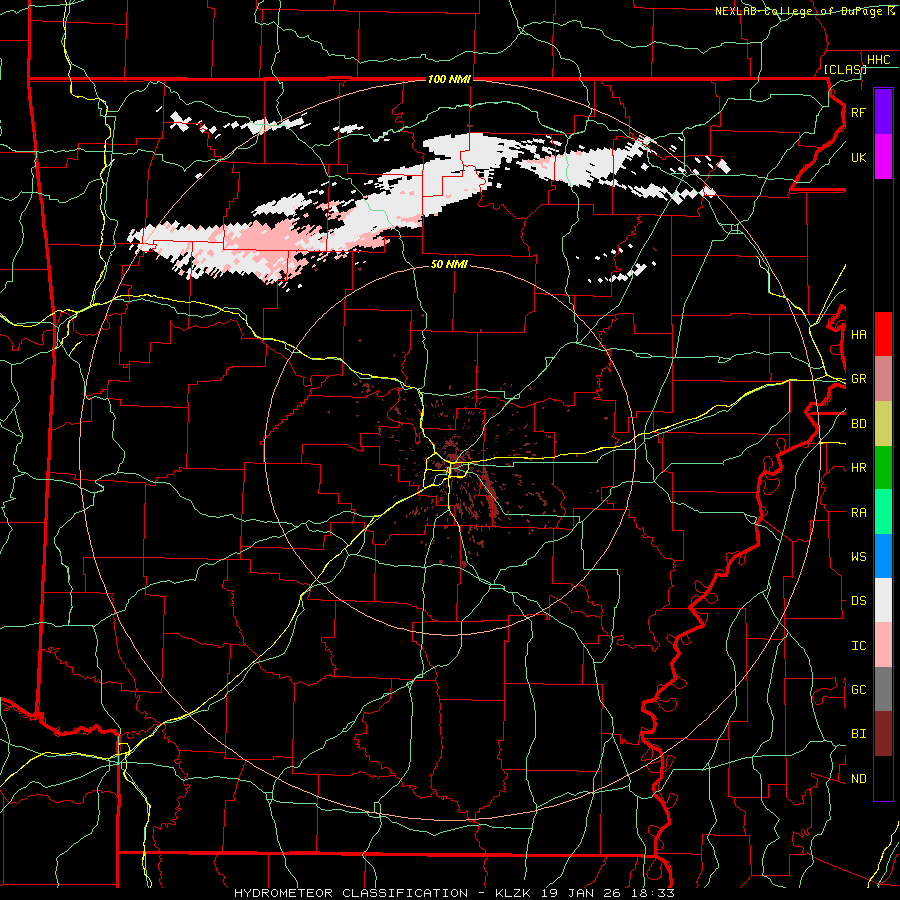This screenshot has width=900, height=900.
Task: Click the BD yellow legend swatch
Action: pos(883,423)
